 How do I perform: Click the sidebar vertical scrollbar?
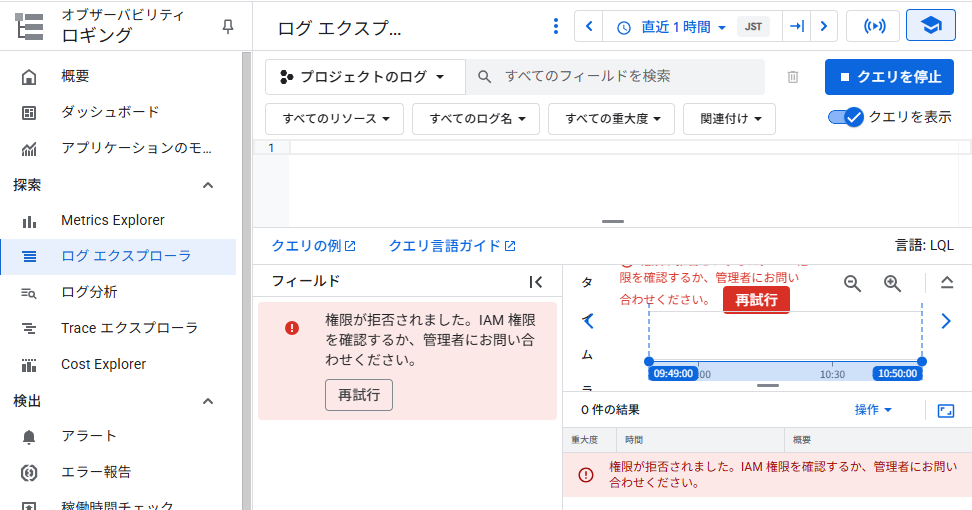(246, 281)
